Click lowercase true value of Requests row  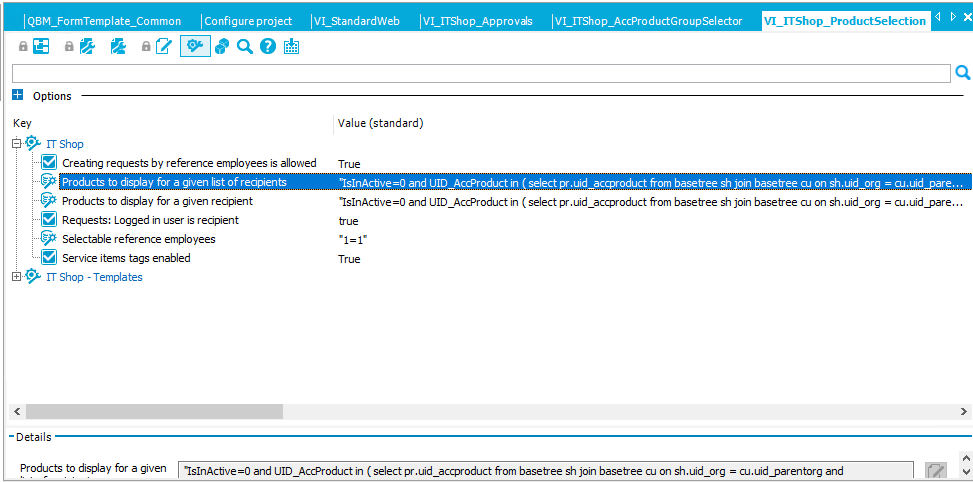[x=348, y=221]
